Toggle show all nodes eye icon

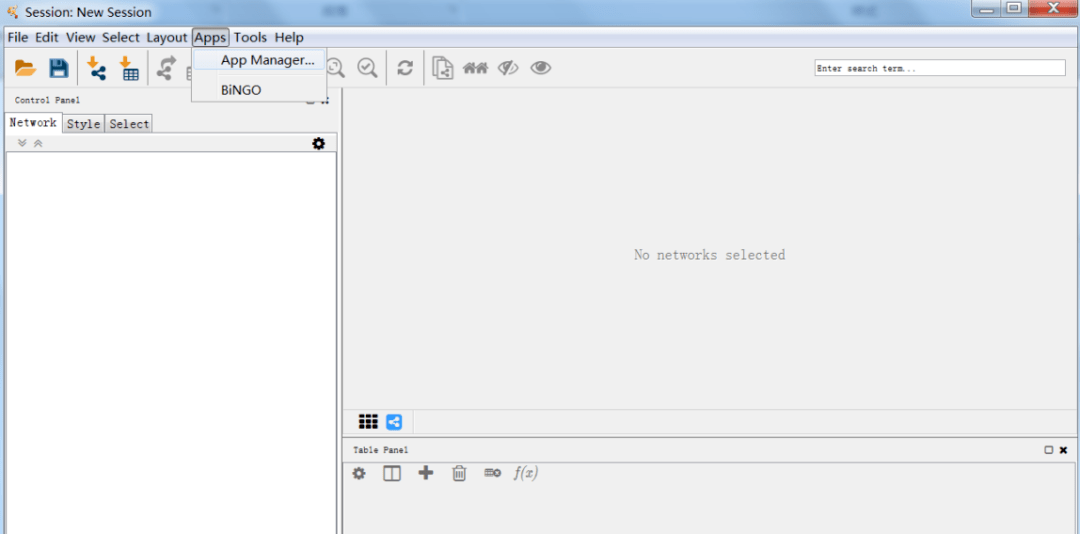(x=541, y=68)
